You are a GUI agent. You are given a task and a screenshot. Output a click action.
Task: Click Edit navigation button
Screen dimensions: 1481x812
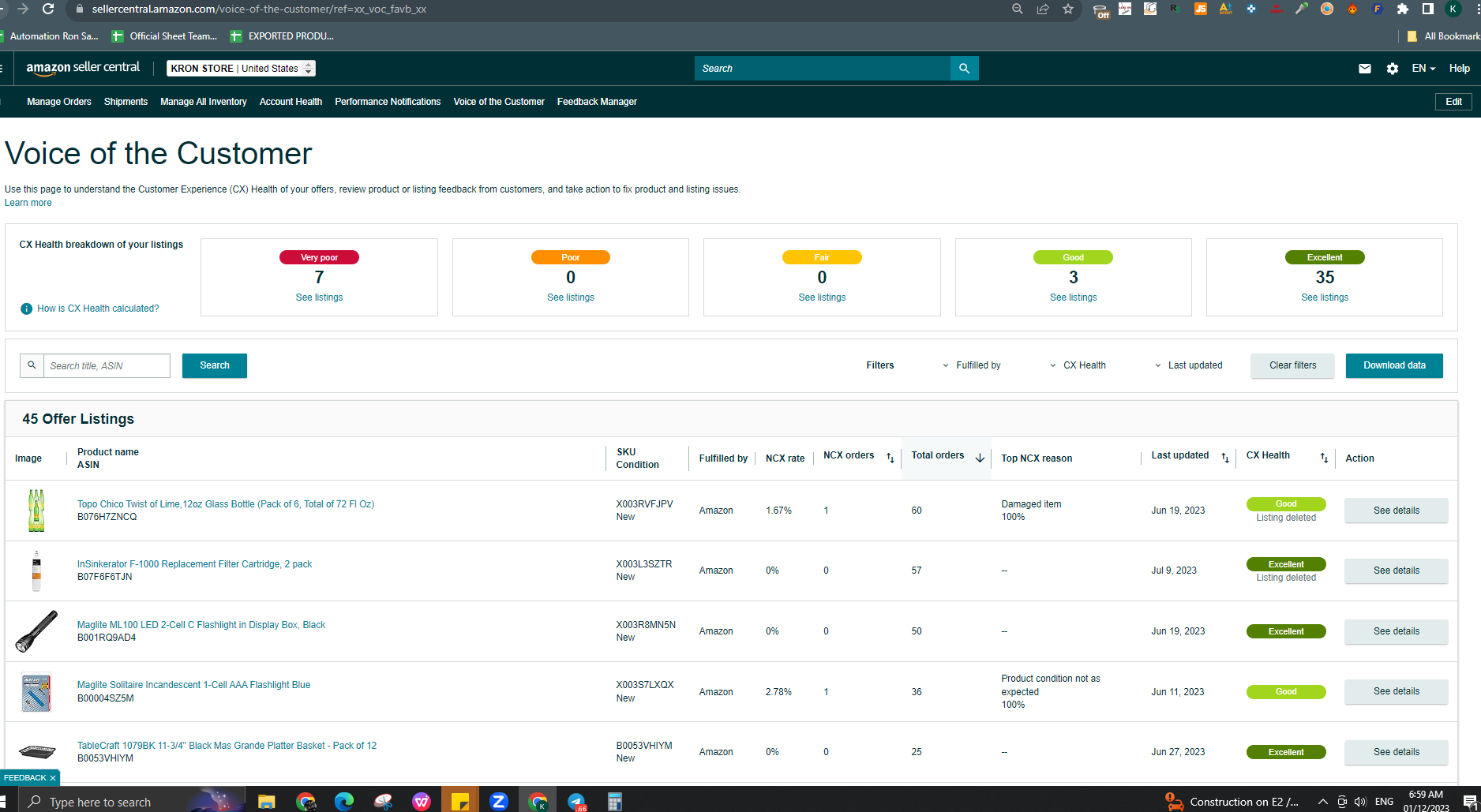(1453, 102)
